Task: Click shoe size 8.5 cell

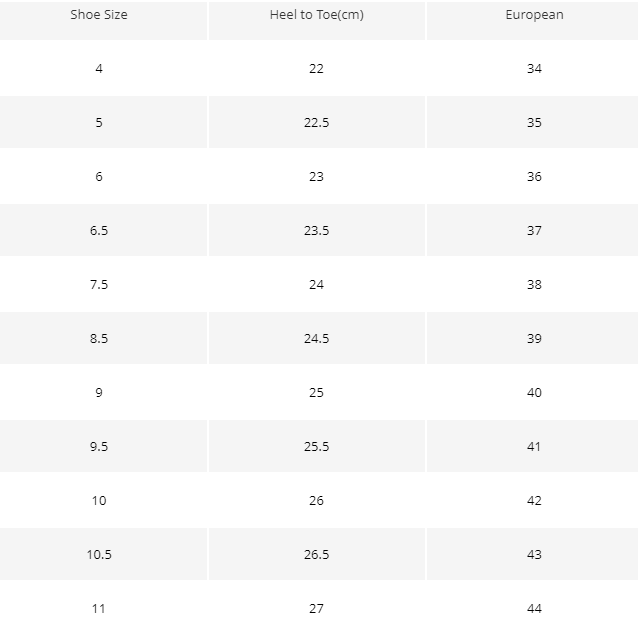Action: (99, 339)
